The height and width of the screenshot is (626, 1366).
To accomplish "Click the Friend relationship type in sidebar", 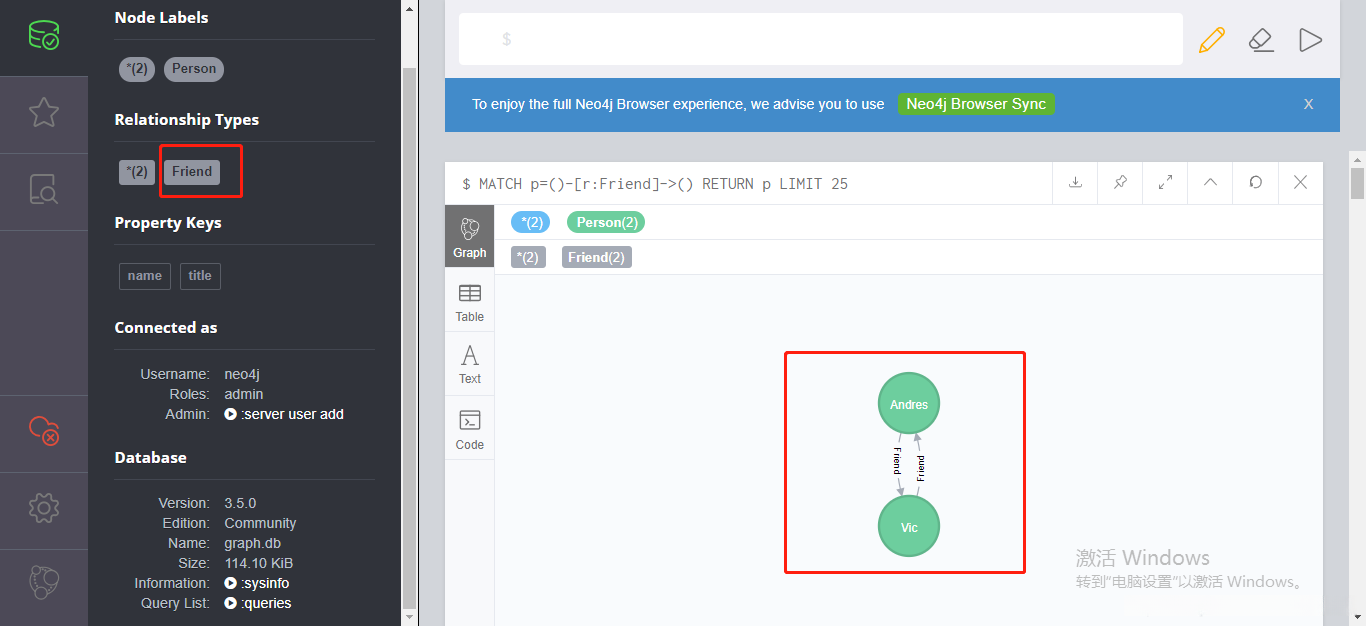I will (192, 172).
